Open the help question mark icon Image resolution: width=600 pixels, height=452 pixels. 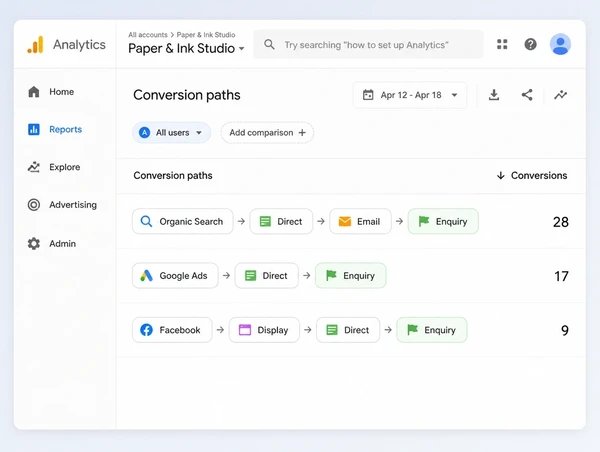(x=530, y=44)
